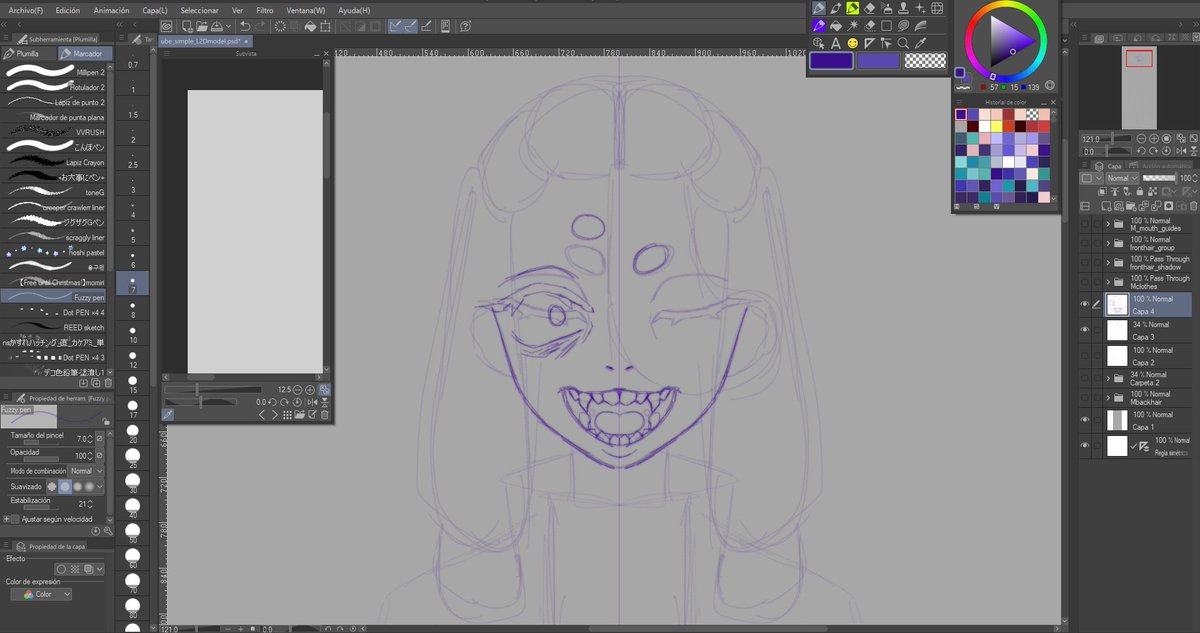
Task: Hide the Capa 1 layer
Action: click(1085, 420)
